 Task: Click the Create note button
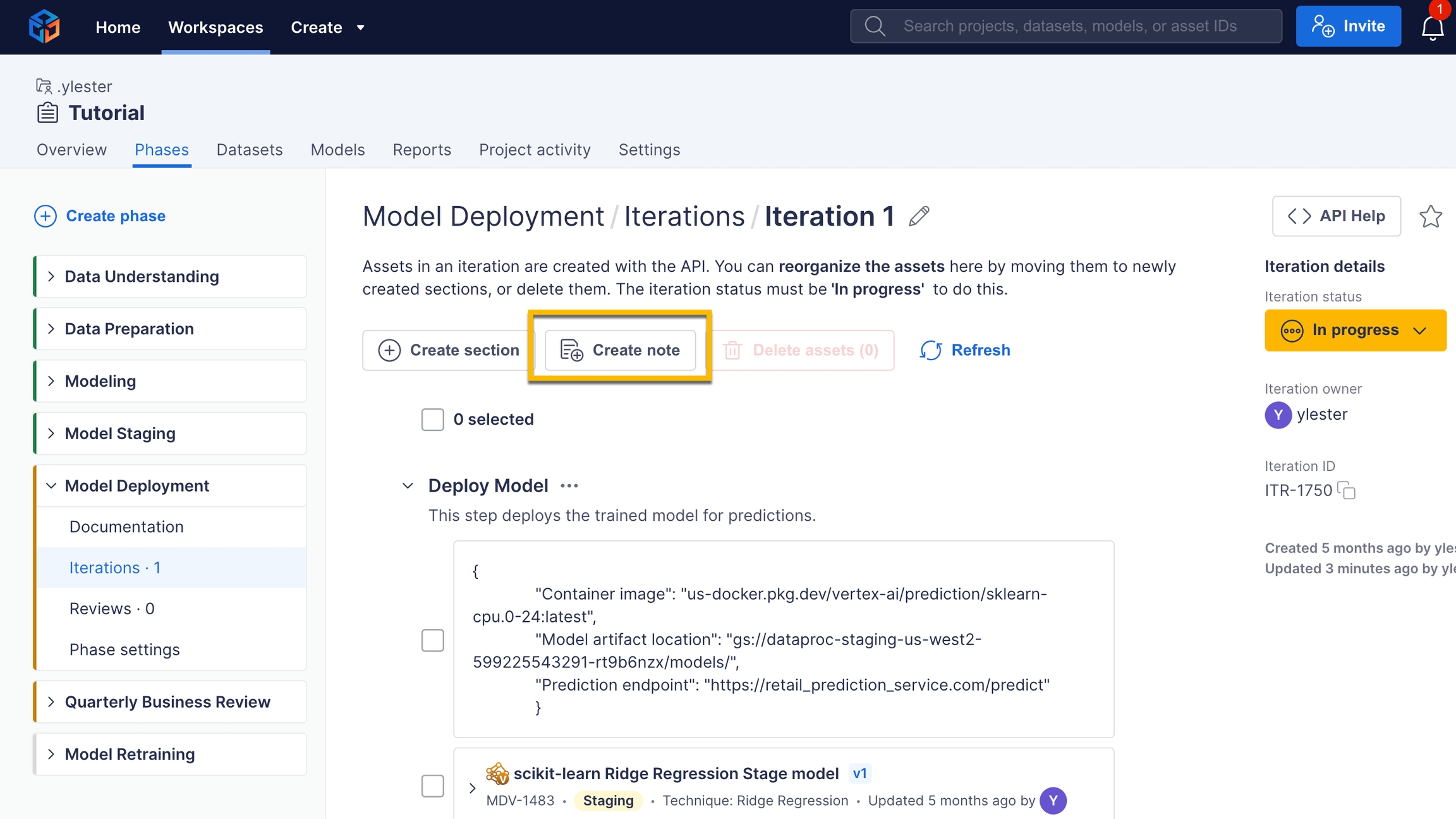tap(620, 350)
